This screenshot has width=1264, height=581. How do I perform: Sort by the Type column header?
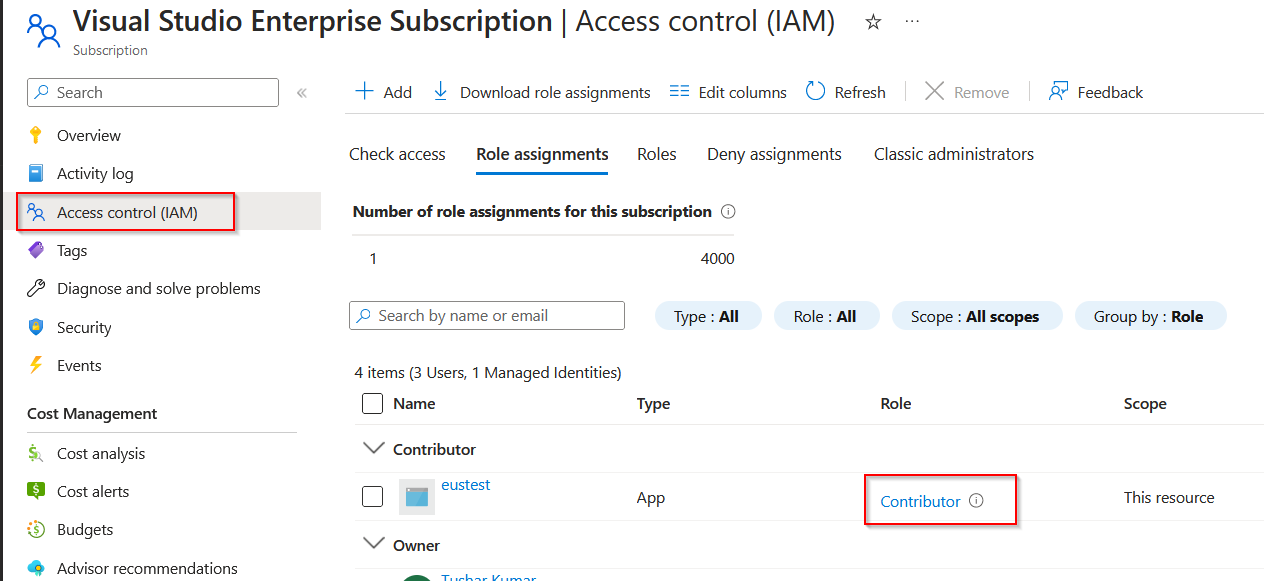(x=653, y=404)
